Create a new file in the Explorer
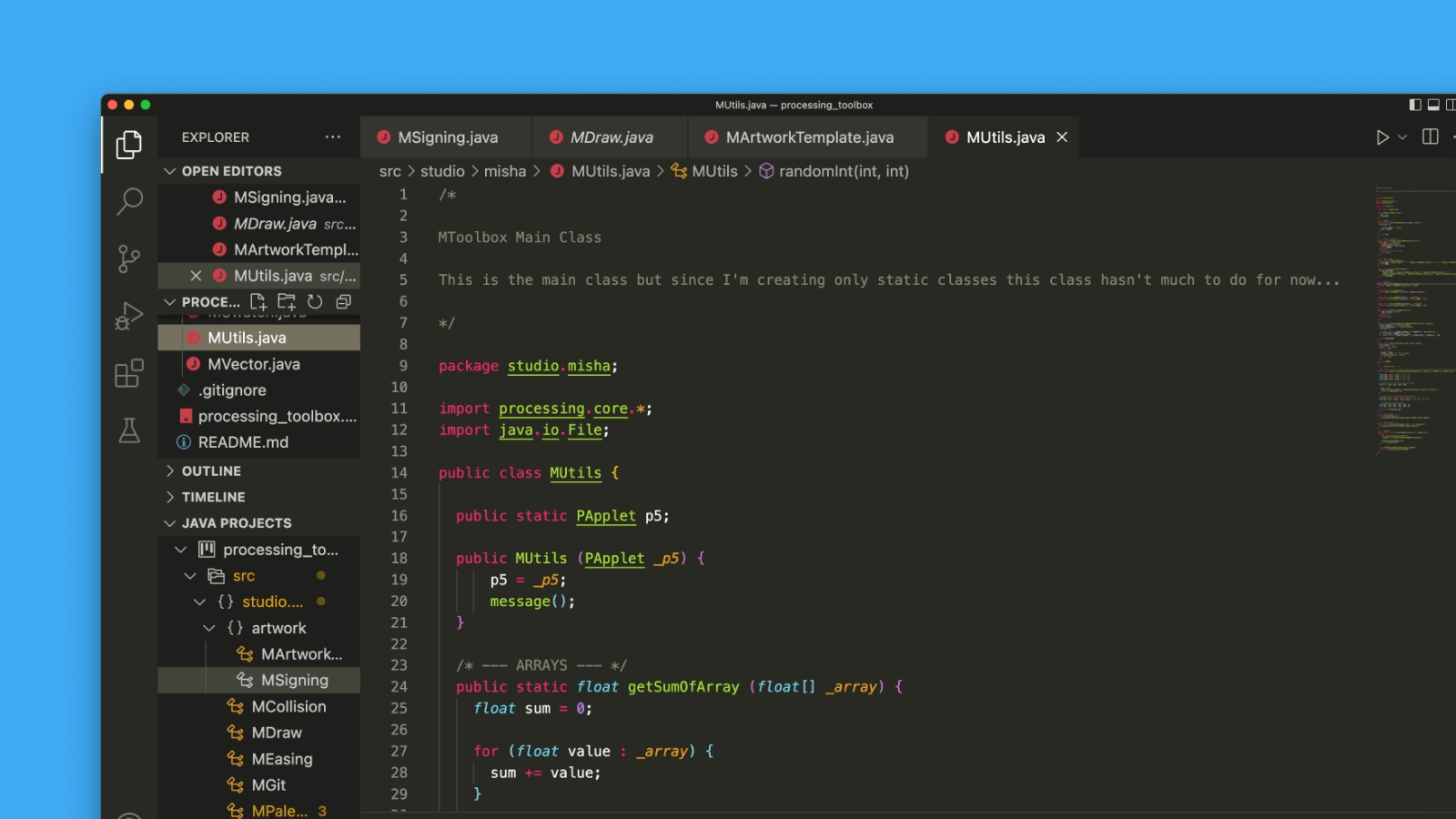The image size is (1456, 819). (259, 301)
